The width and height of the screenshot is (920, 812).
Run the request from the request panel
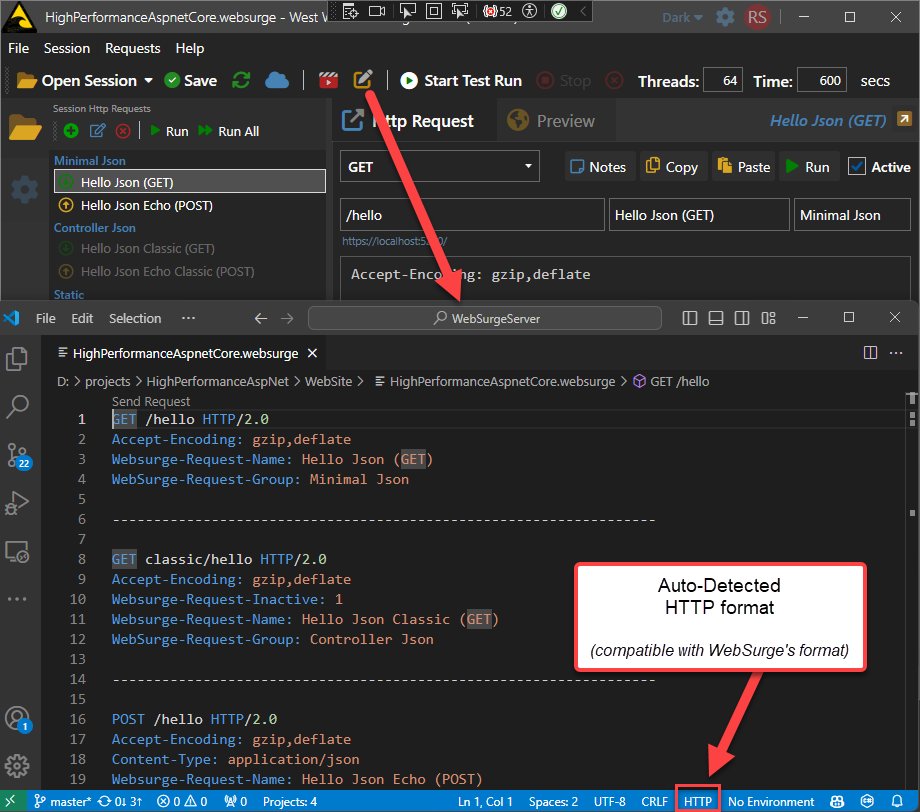pyautogui.click(x=807, y=167)
